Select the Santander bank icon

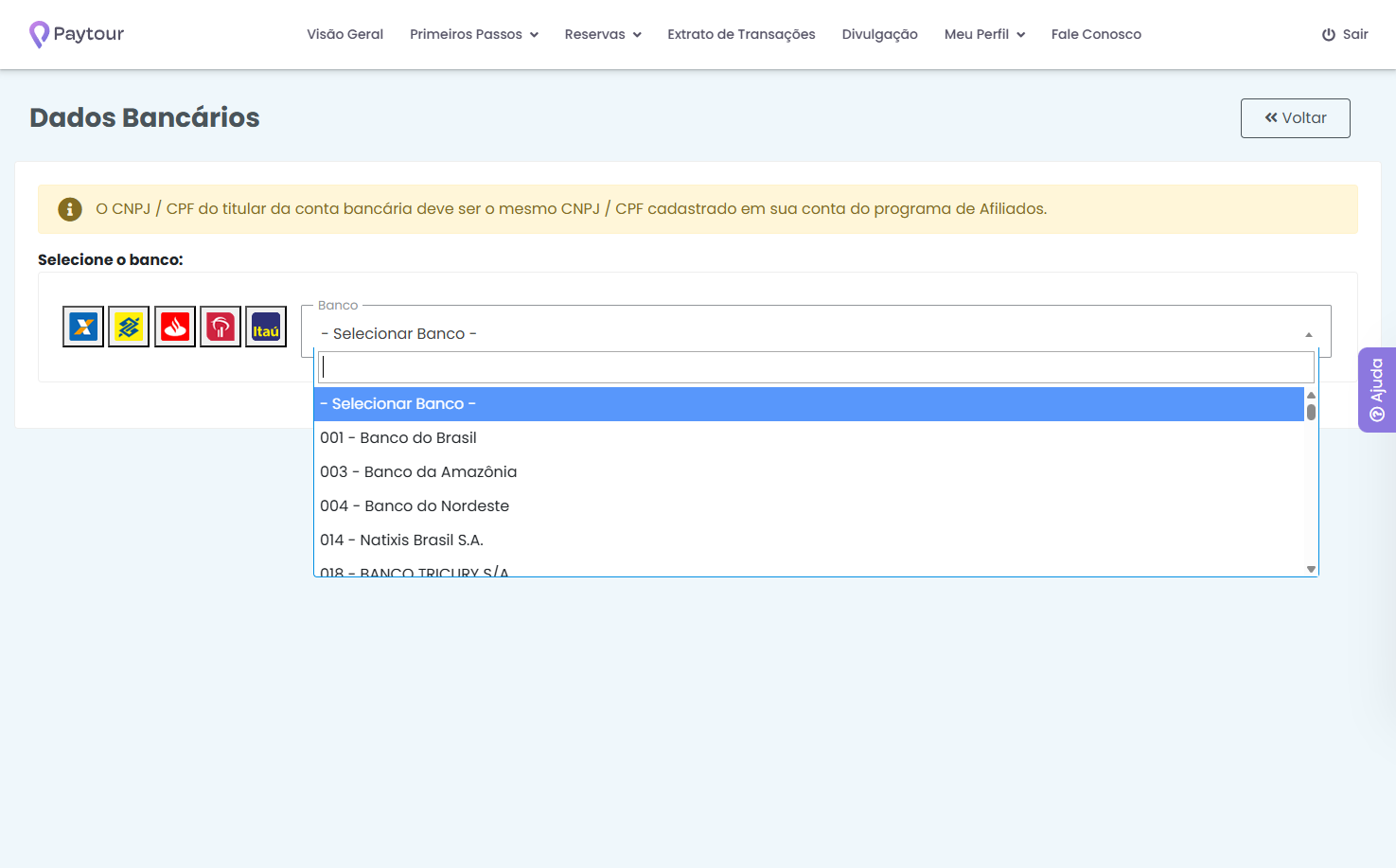tap(175, 328)
